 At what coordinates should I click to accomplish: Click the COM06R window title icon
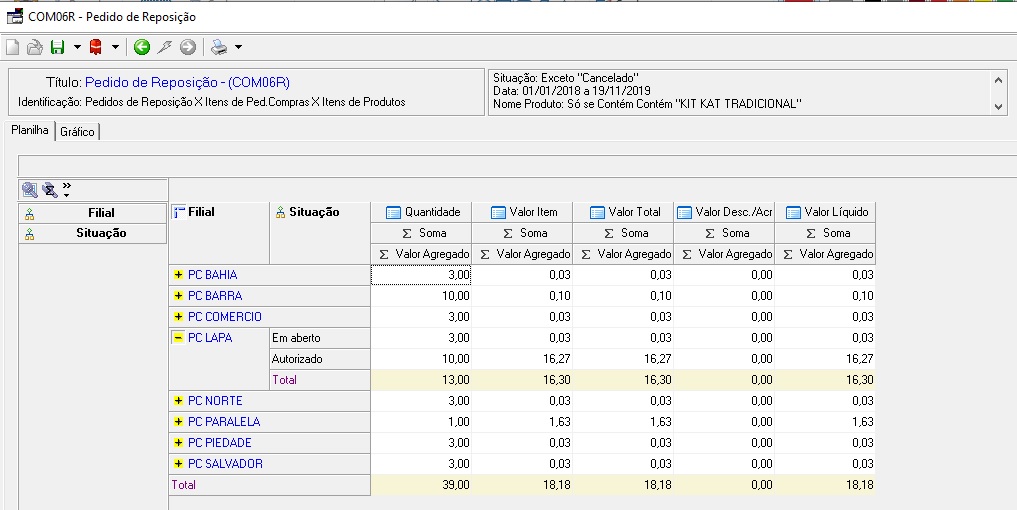coord(14,16)
